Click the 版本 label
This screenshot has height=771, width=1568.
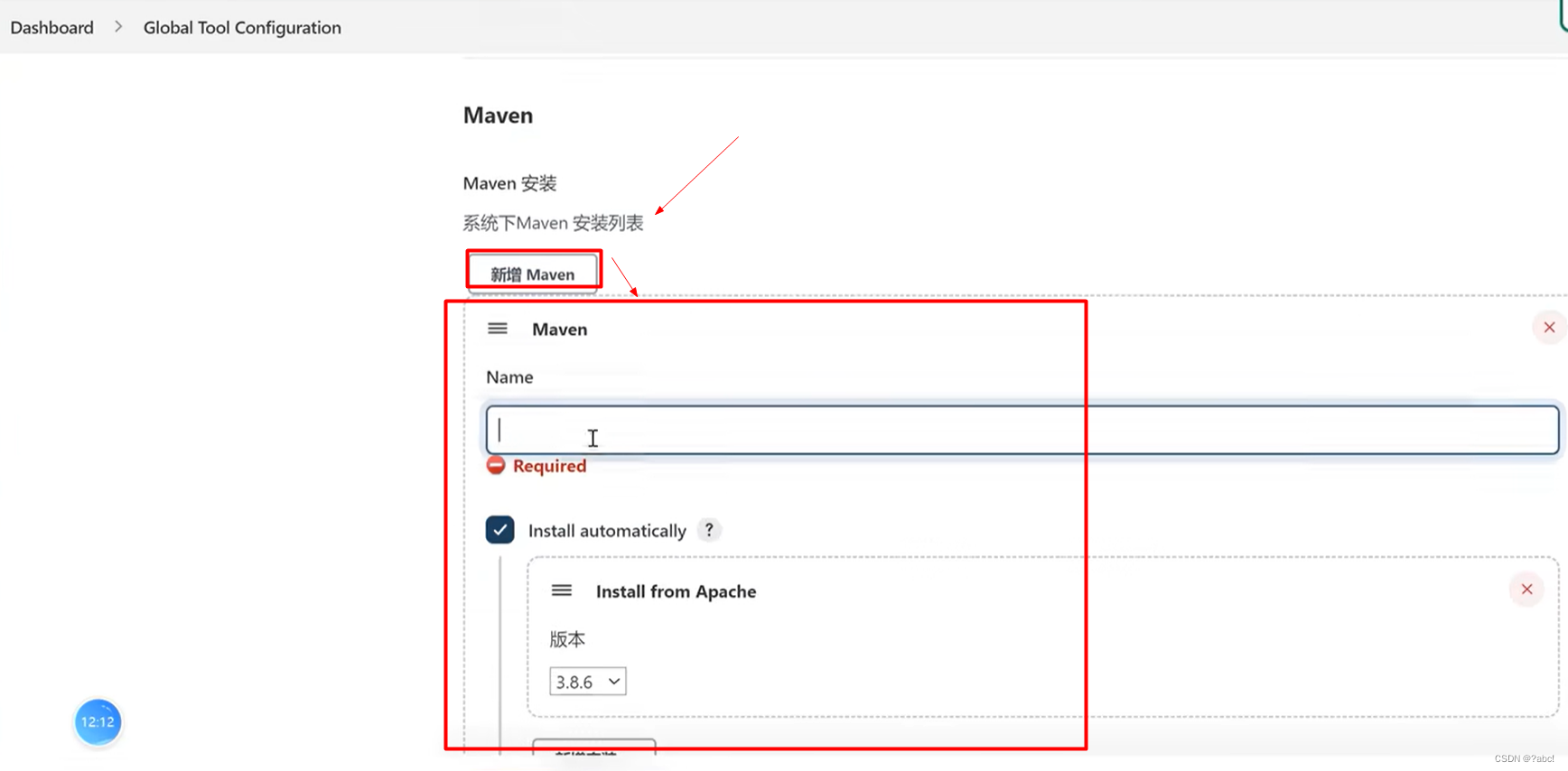click(567, 639)
